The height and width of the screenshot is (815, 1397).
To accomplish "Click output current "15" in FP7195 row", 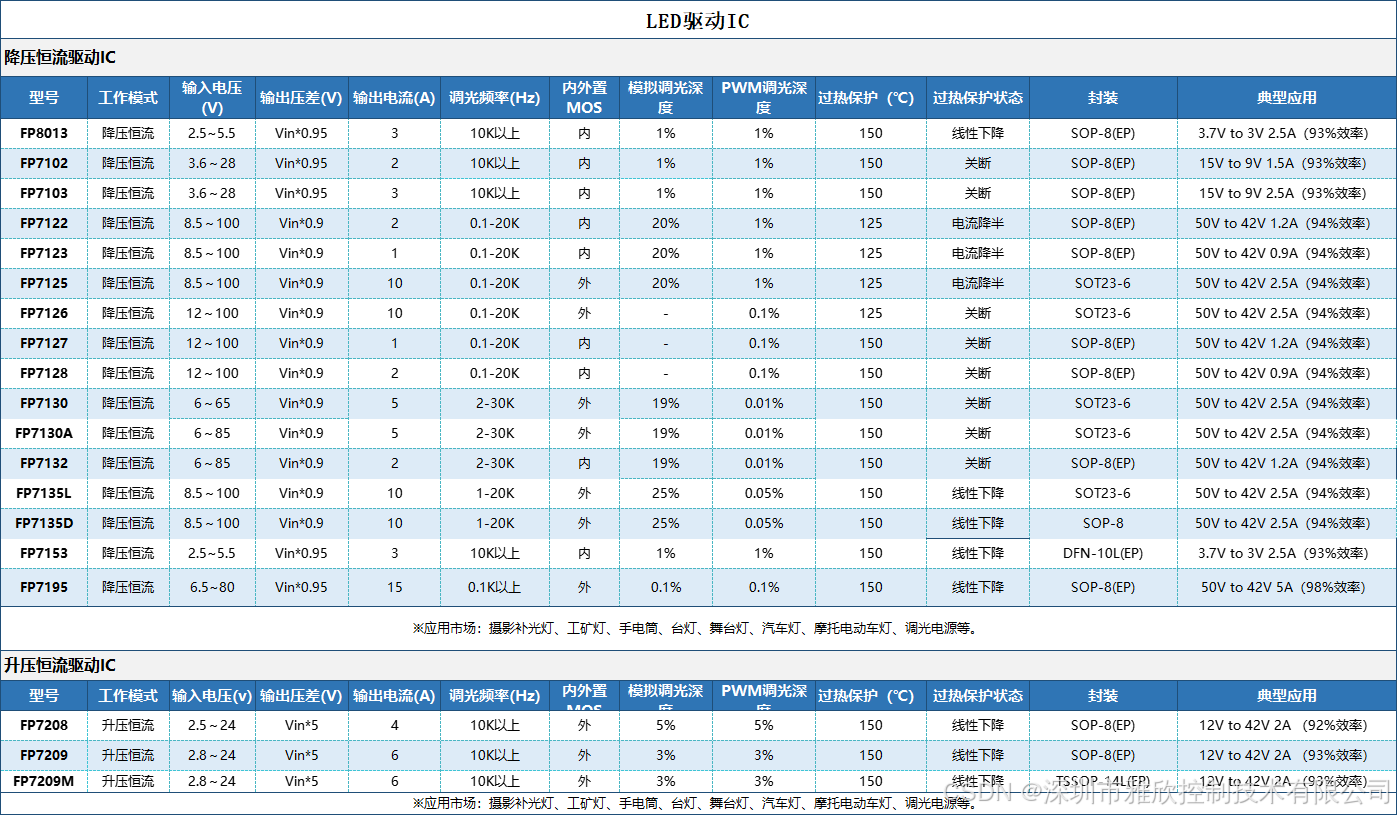I will 395,587.
